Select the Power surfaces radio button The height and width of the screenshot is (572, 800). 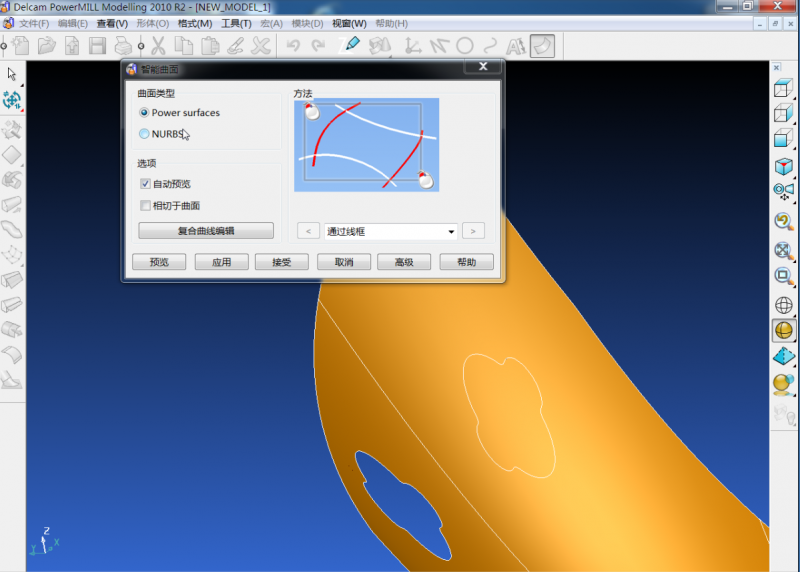[144, 113]
